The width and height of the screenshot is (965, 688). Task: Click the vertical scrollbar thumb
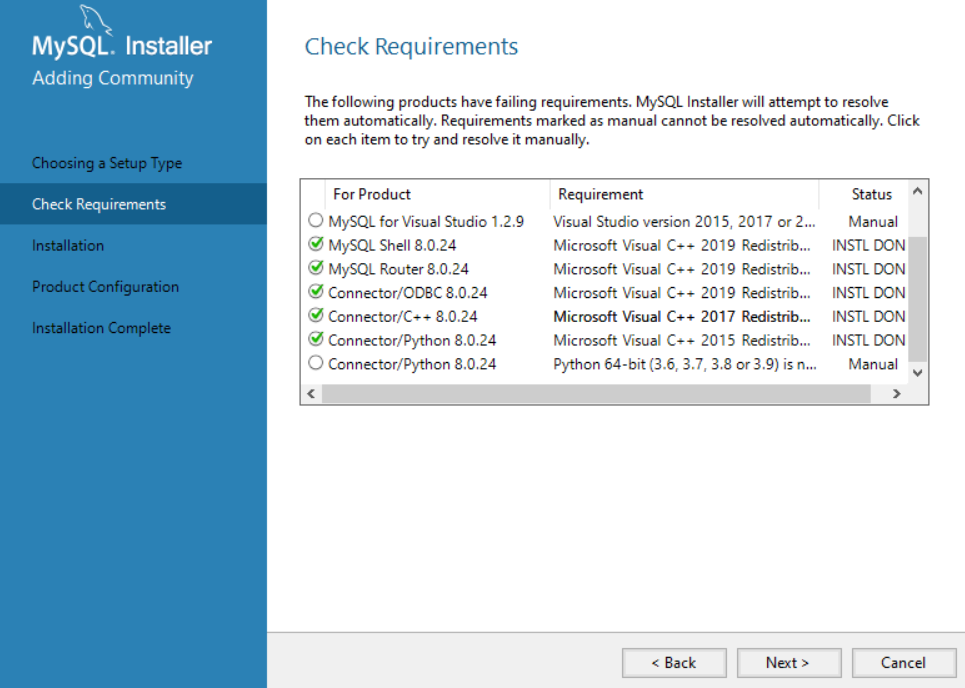point(917,298)
